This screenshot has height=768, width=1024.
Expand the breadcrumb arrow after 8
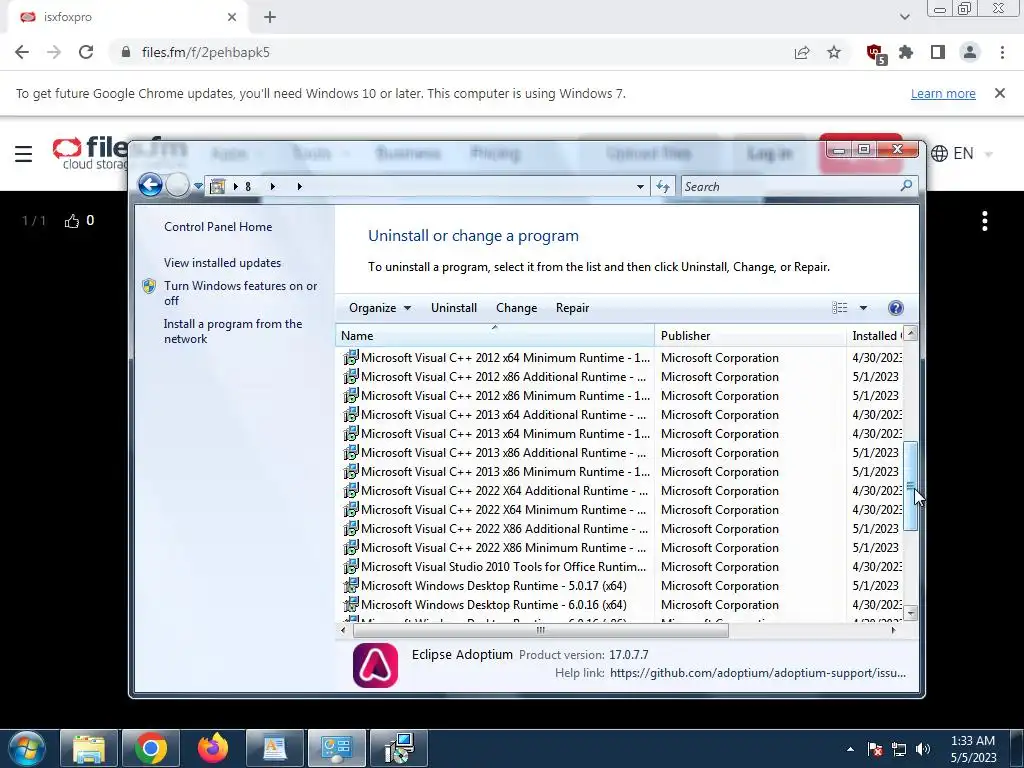point(273,187)
